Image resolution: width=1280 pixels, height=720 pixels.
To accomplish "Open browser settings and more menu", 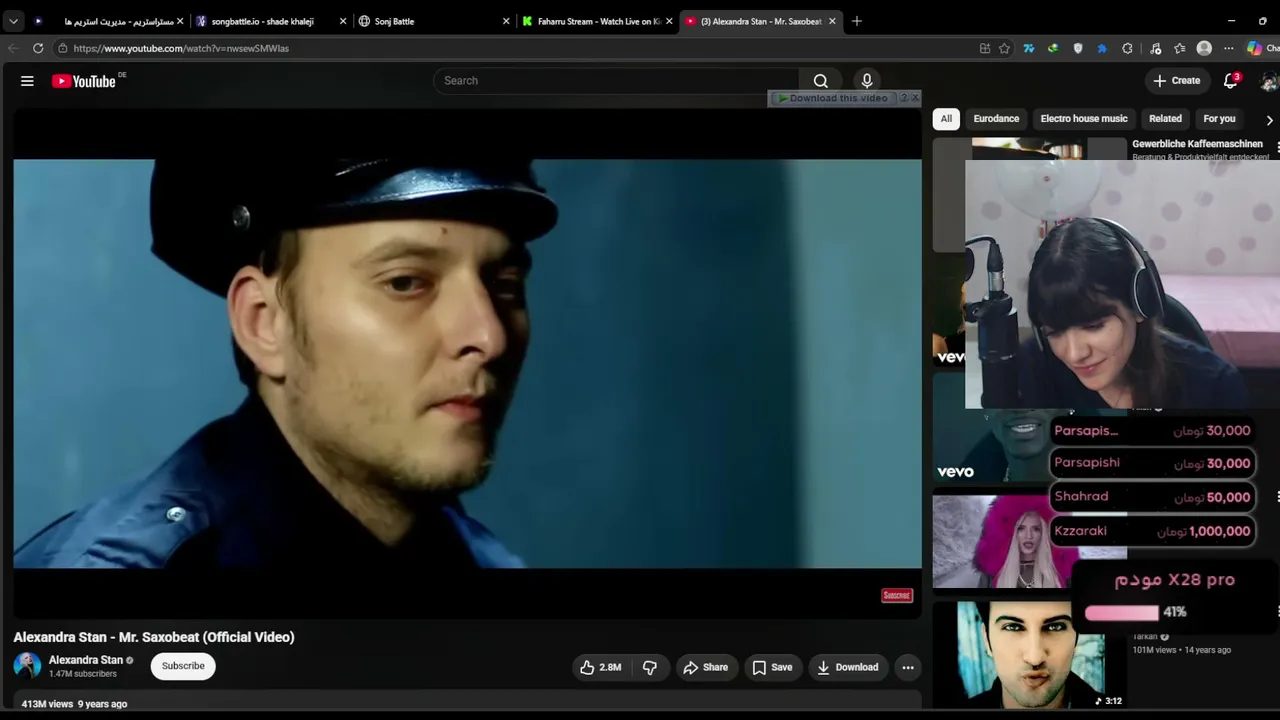I will click(x=1229, y=48).
